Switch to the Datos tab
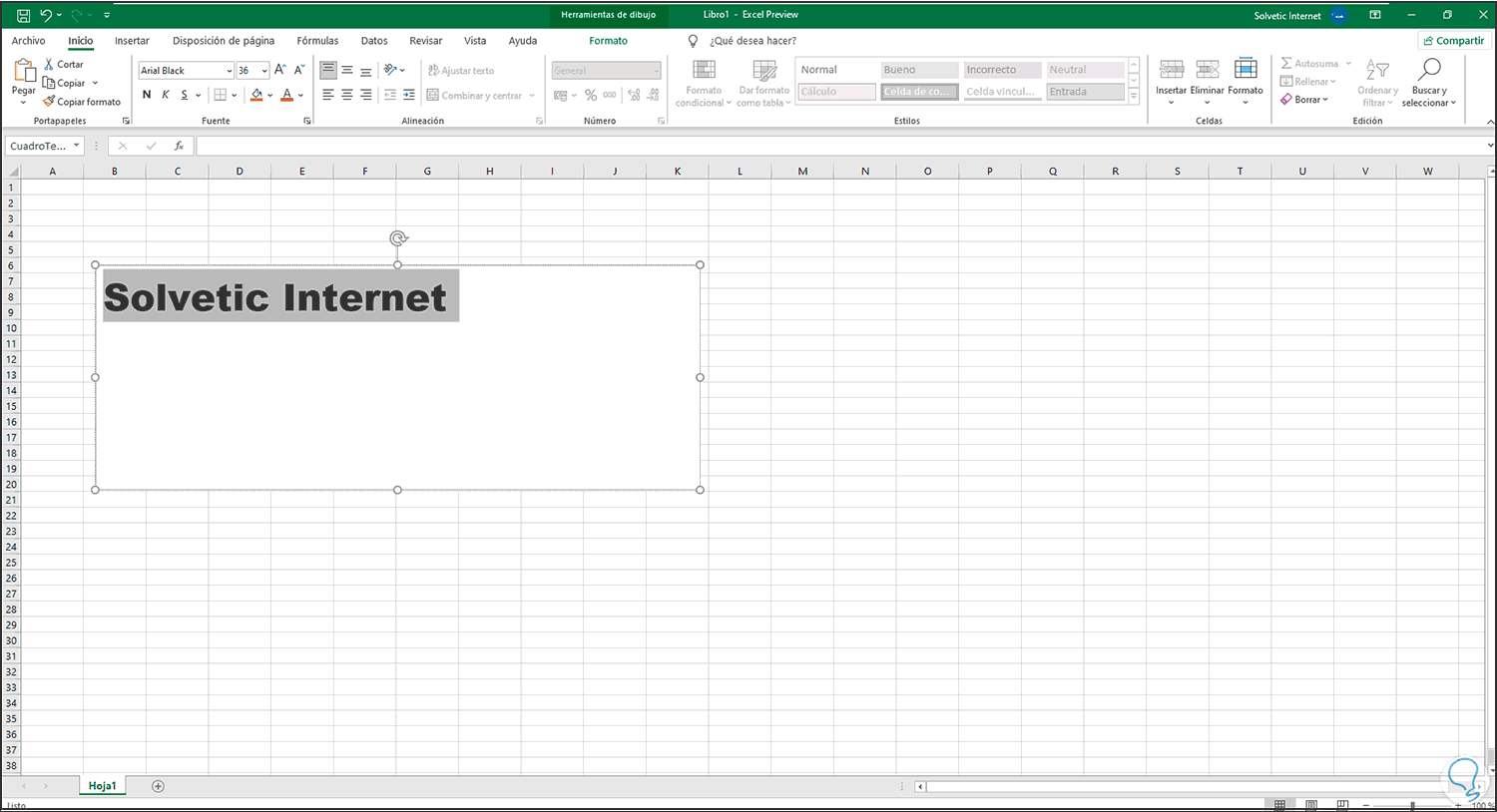 pyautogui.click(x=374, y=41)
